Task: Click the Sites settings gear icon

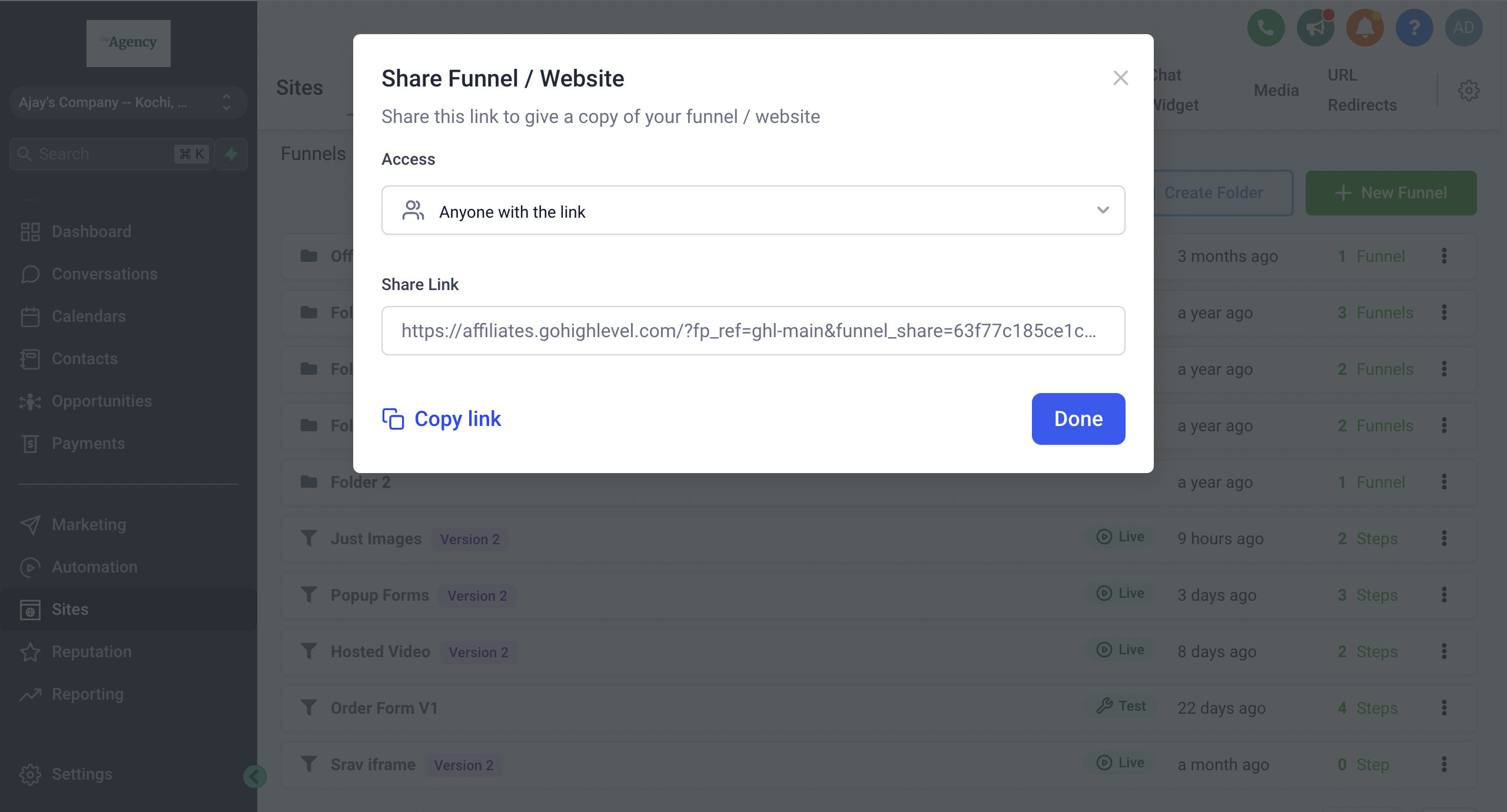Action: pos(1468,91)
